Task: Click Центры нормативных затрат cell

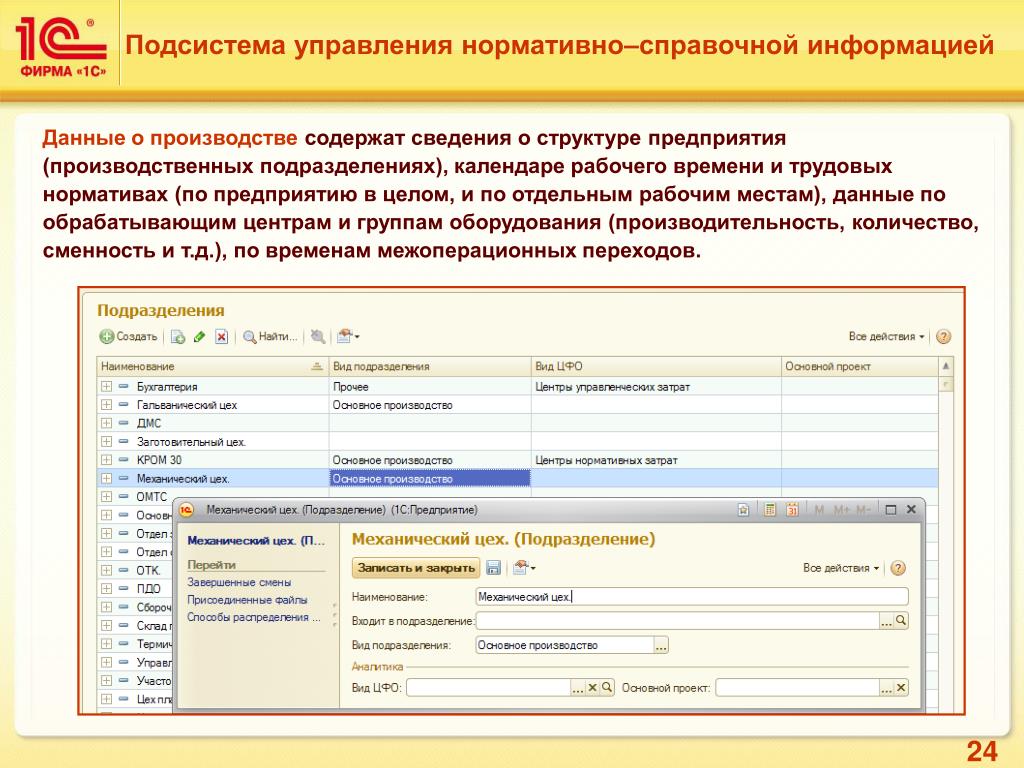Action: tap(656, 460)
